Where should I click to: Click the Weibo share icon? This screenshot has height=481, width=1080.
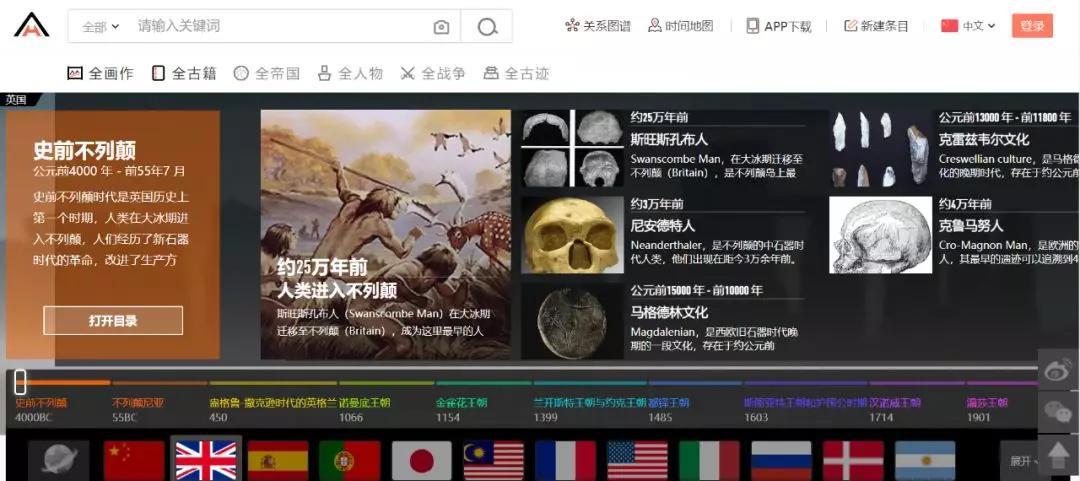click(1058, 370)
